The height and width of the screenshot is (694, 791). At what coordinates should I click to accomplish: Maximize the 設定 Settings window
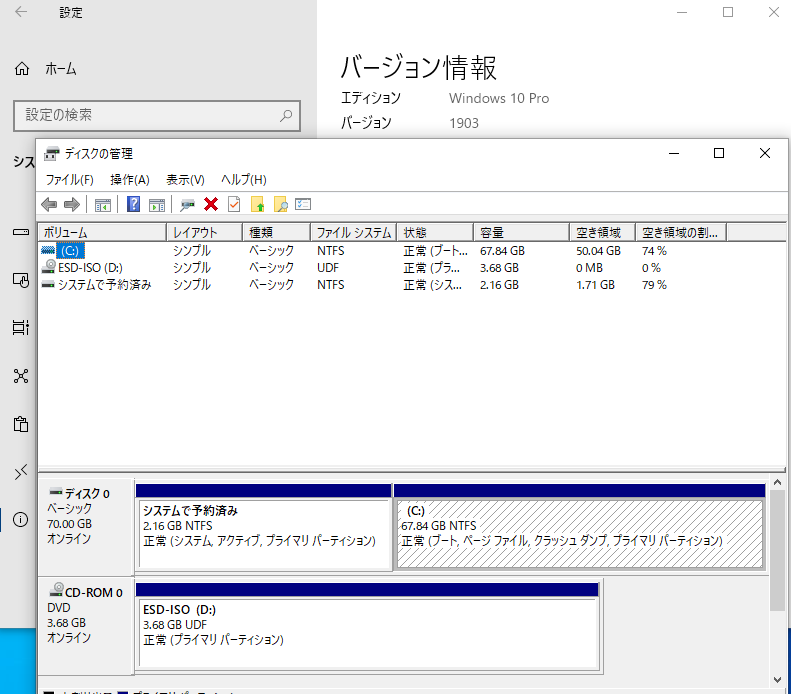pos(728,12)
